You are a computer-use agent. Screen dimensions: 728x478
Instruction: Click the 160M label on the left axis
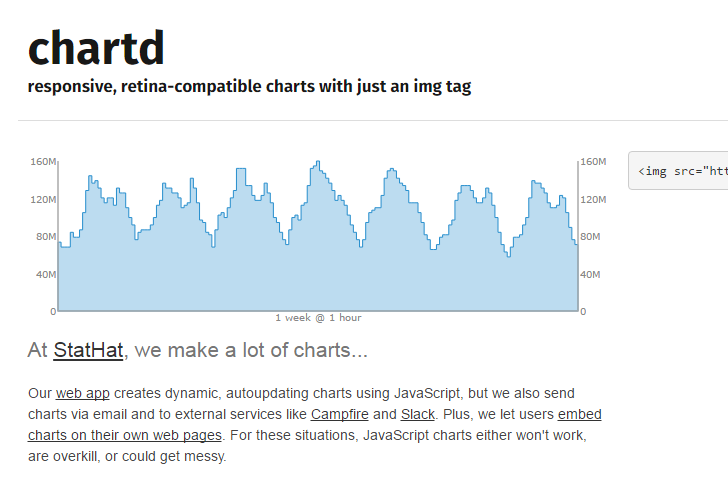click(43, 162)
